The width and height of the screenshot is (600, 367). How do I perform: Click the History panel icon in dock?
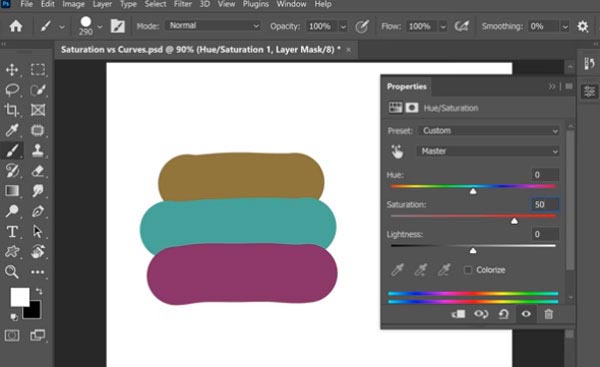[x=589, y=64]
